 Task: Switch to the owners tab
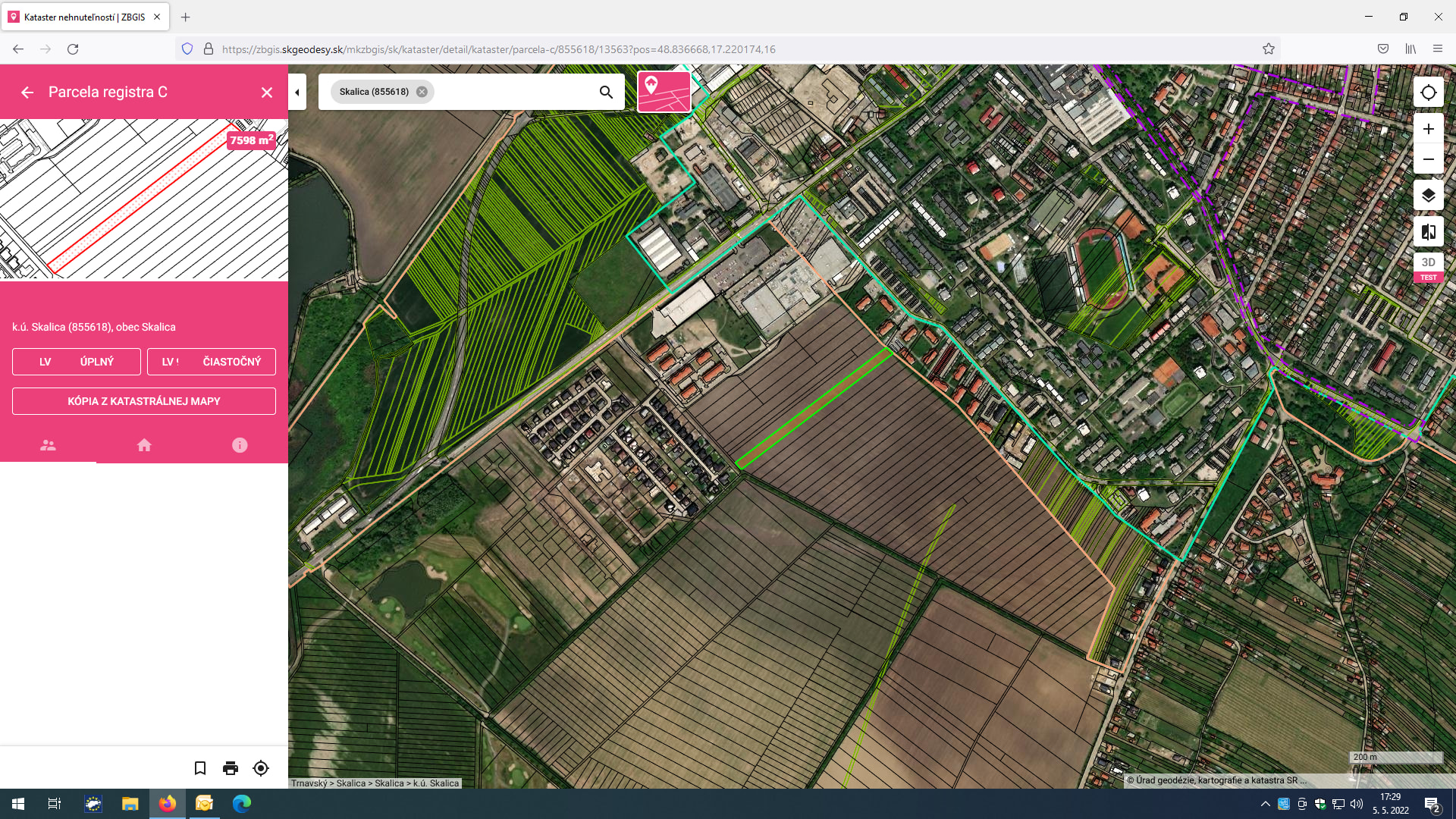(x=48, y=445)
